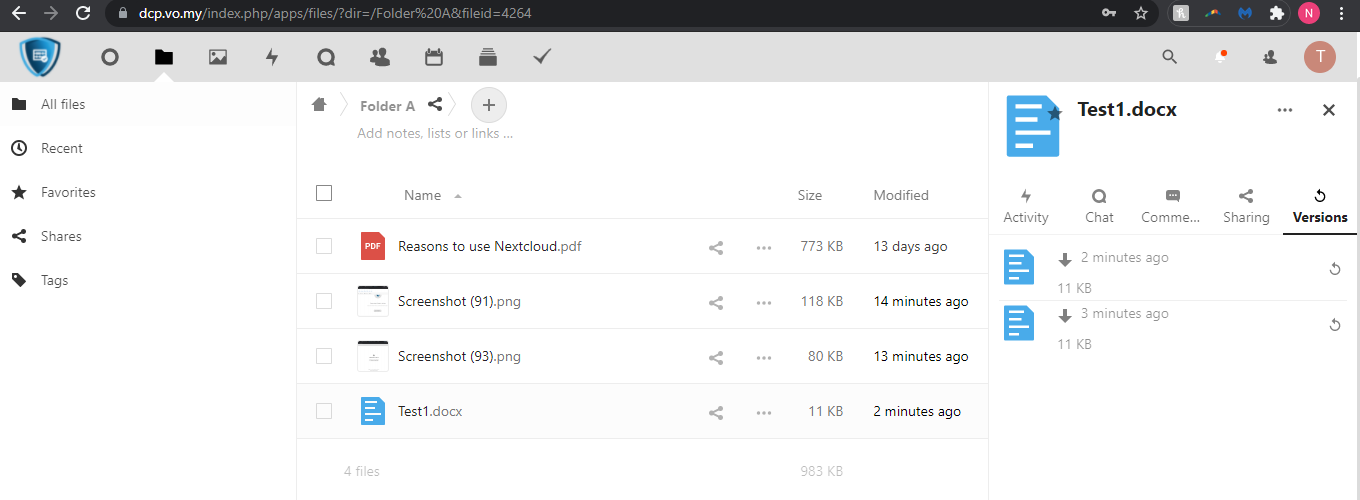Open the Activity app lightning icon in top bar
The height and width of the screenshot is (500, 1360).
(x=272, y=57)
